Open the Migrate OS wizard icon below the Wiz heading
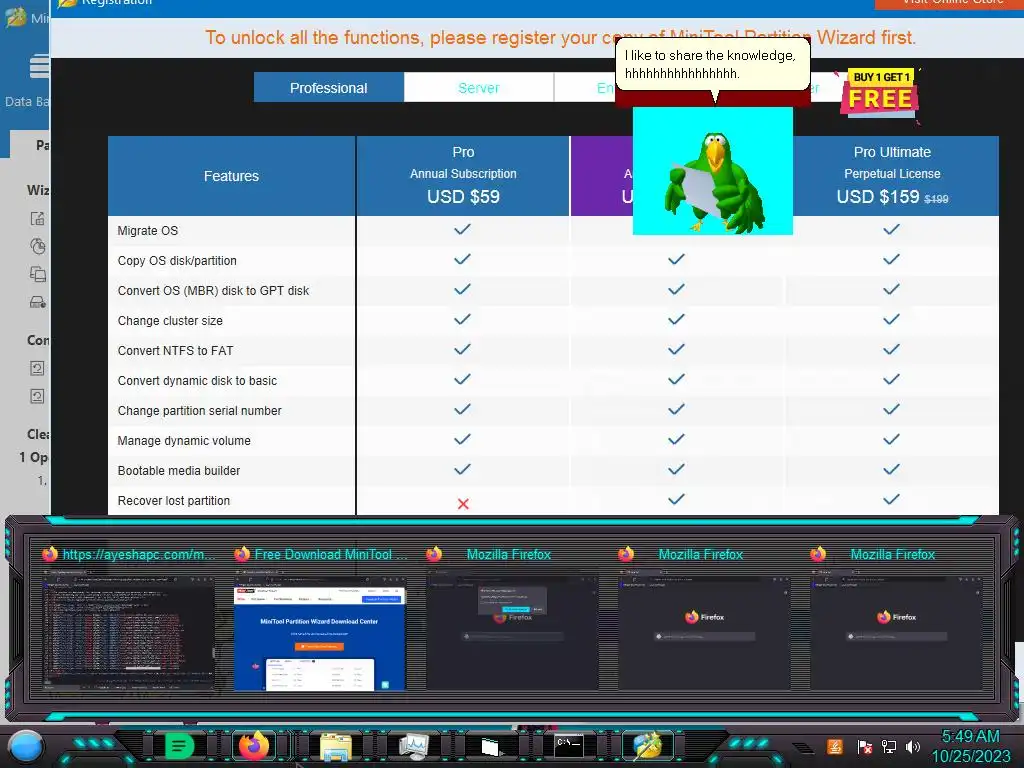This screenshot has width=1024, height=768. pyautogui.click(x=38, y=219)
